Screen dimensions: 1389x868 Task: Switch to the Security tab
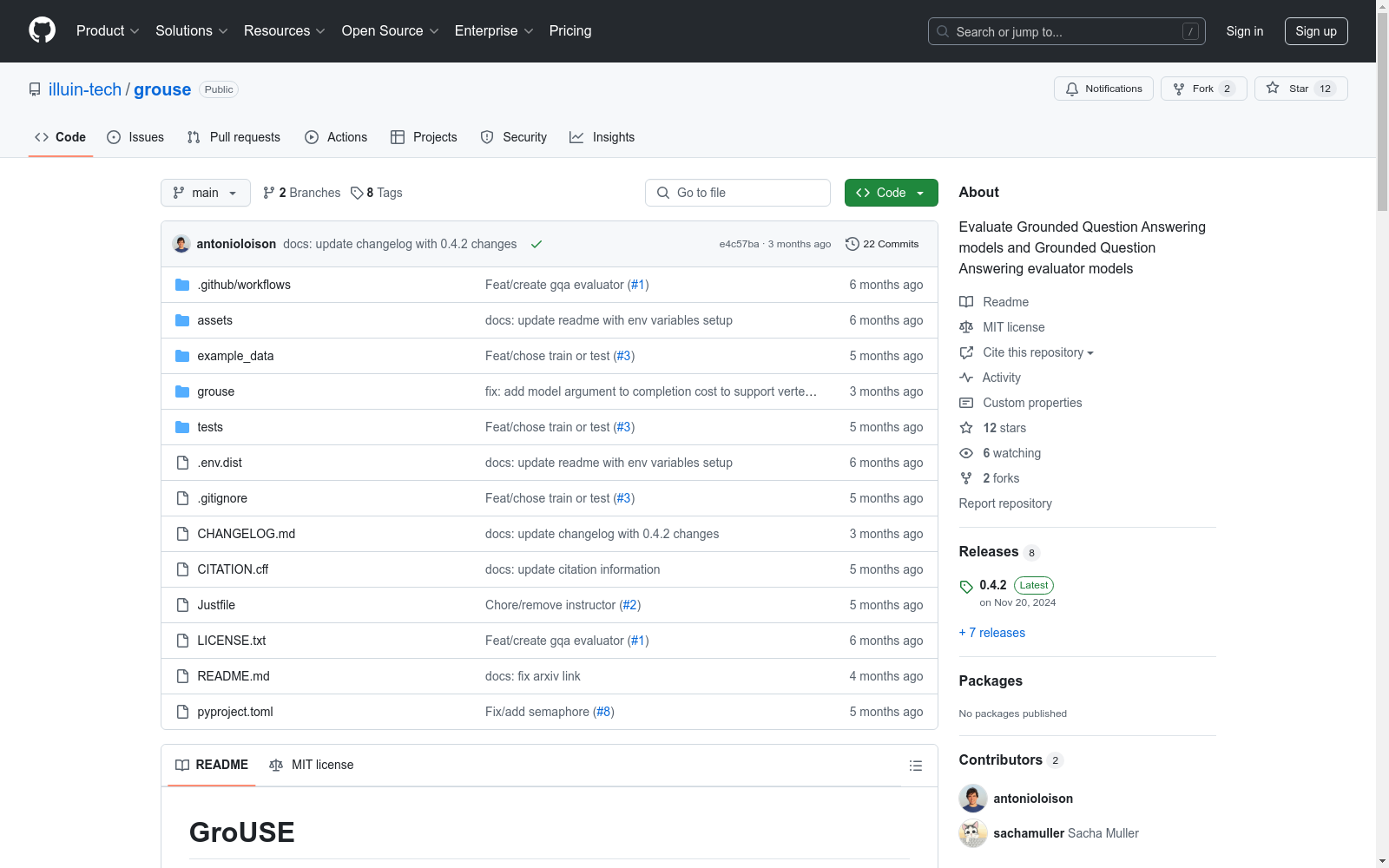(514, 137)
